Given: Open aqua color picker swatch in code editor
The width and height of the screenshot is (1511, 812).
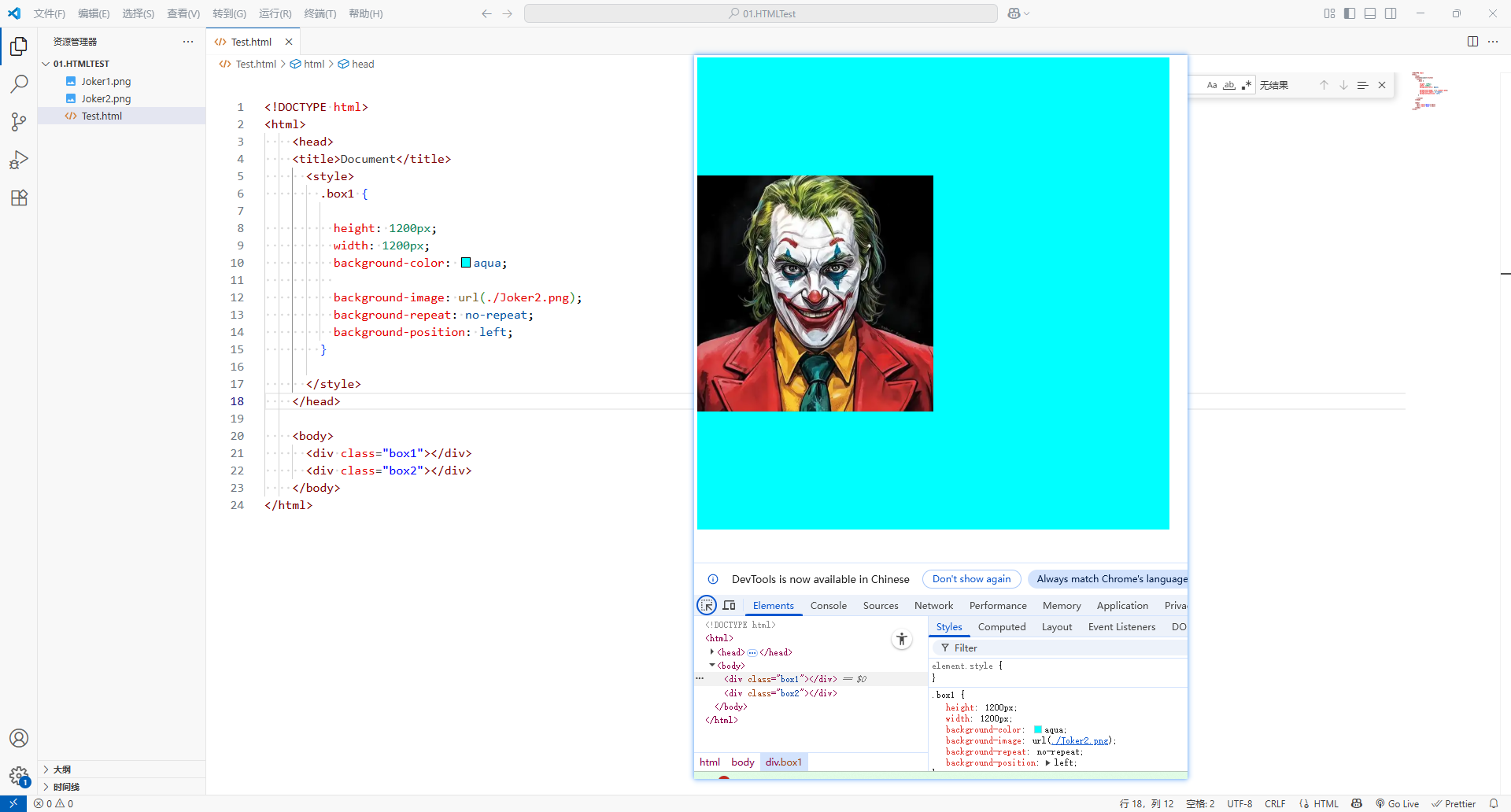Looking at the screenshot, I should [466, 263].
